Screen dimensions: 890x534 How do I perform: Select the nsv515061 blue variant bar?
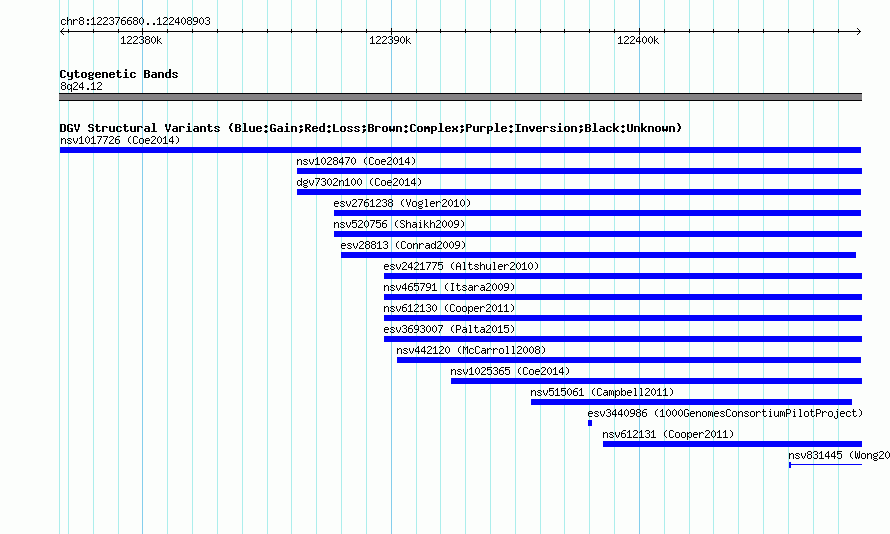[x=691, y=402]
